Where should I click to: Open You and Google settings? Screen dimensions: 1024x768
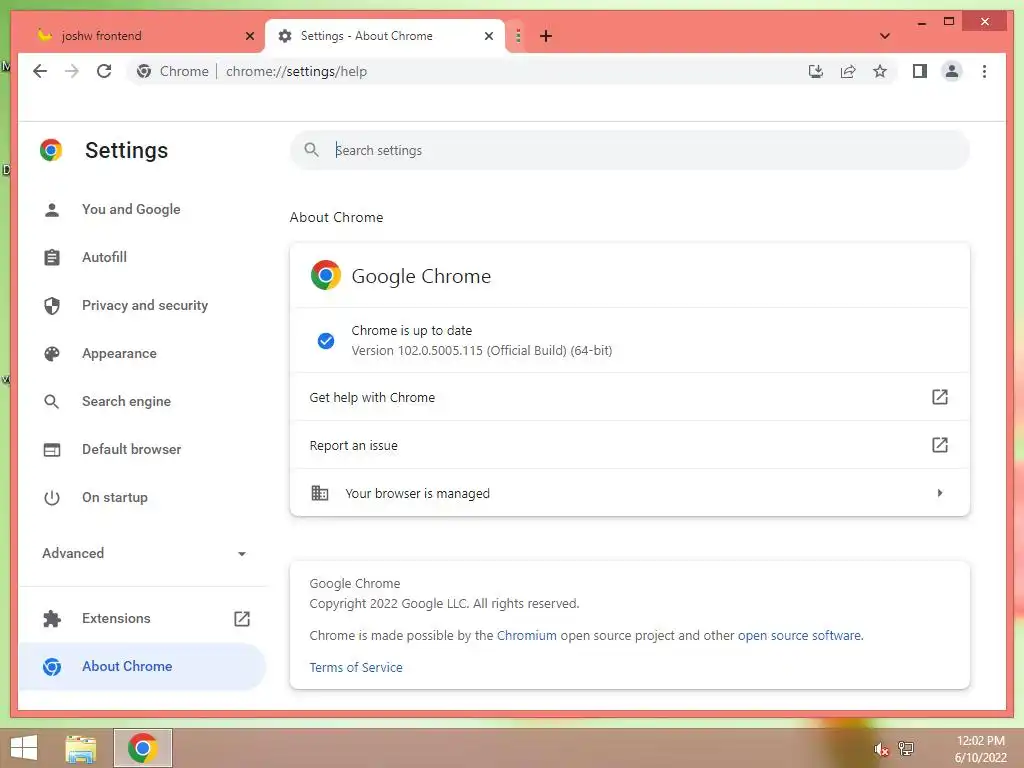point(131,210)
